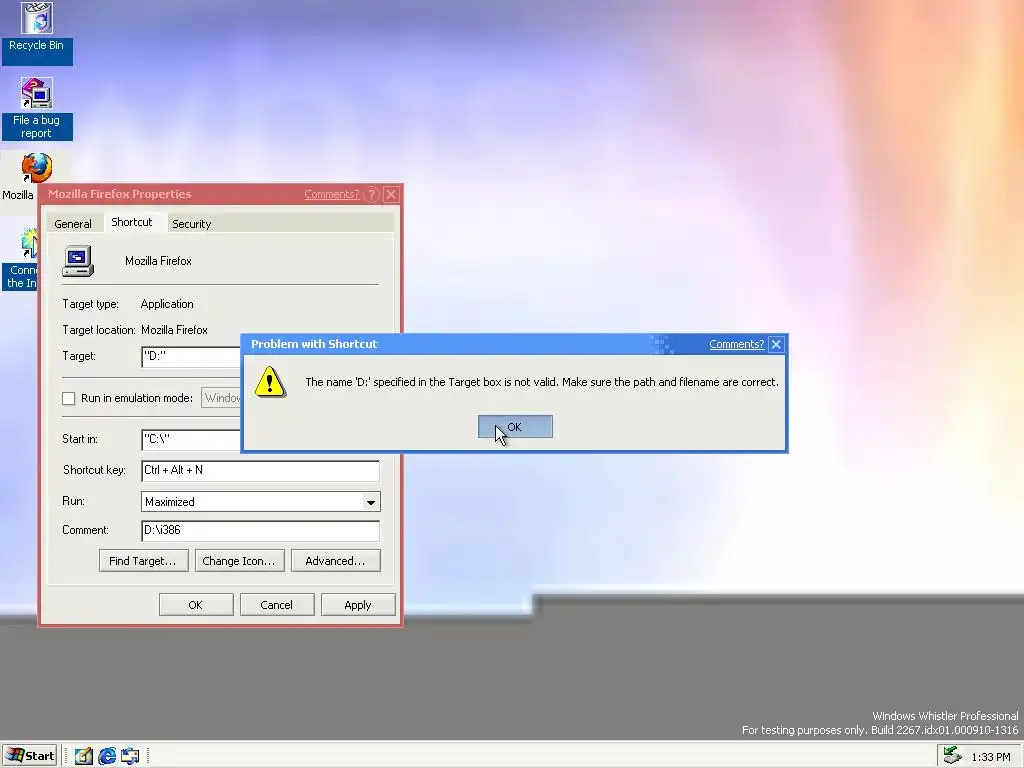Click OK in the Problem with Shortcut dialog
Image resolution: width=1024 pixels, height=768 pixels.
point(515,427)
